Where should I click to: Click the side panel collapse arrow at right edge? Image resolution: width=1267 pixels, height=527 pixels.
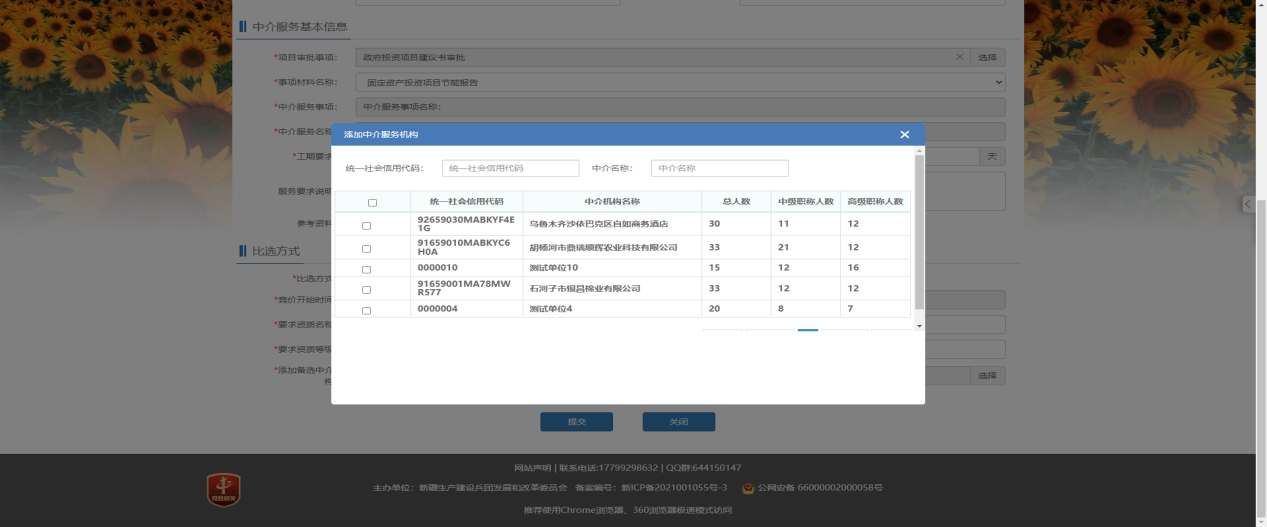[1248, 204]
